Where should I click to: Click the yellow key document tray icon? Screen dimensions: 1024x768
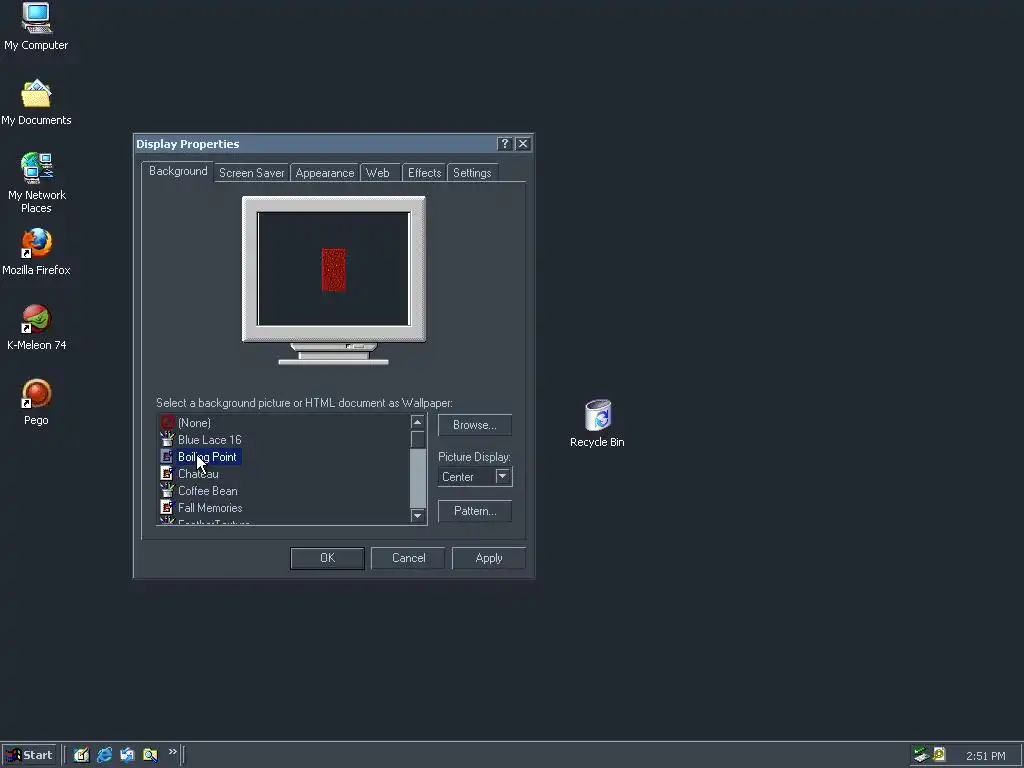click(938, 755)
